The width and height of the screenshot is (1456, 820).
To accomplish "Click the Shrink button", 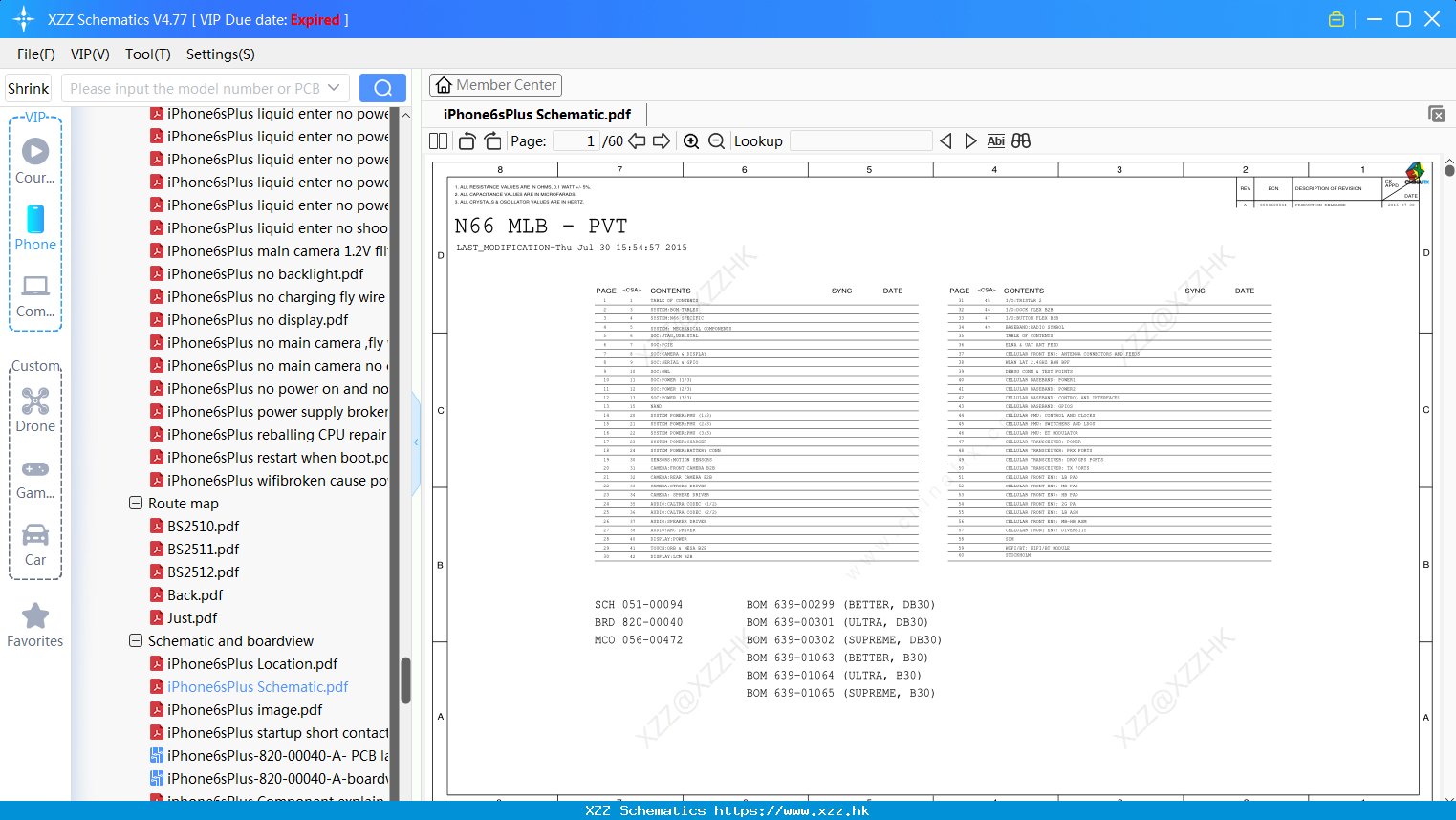I will pyautogui.click(x=28, y=88).
